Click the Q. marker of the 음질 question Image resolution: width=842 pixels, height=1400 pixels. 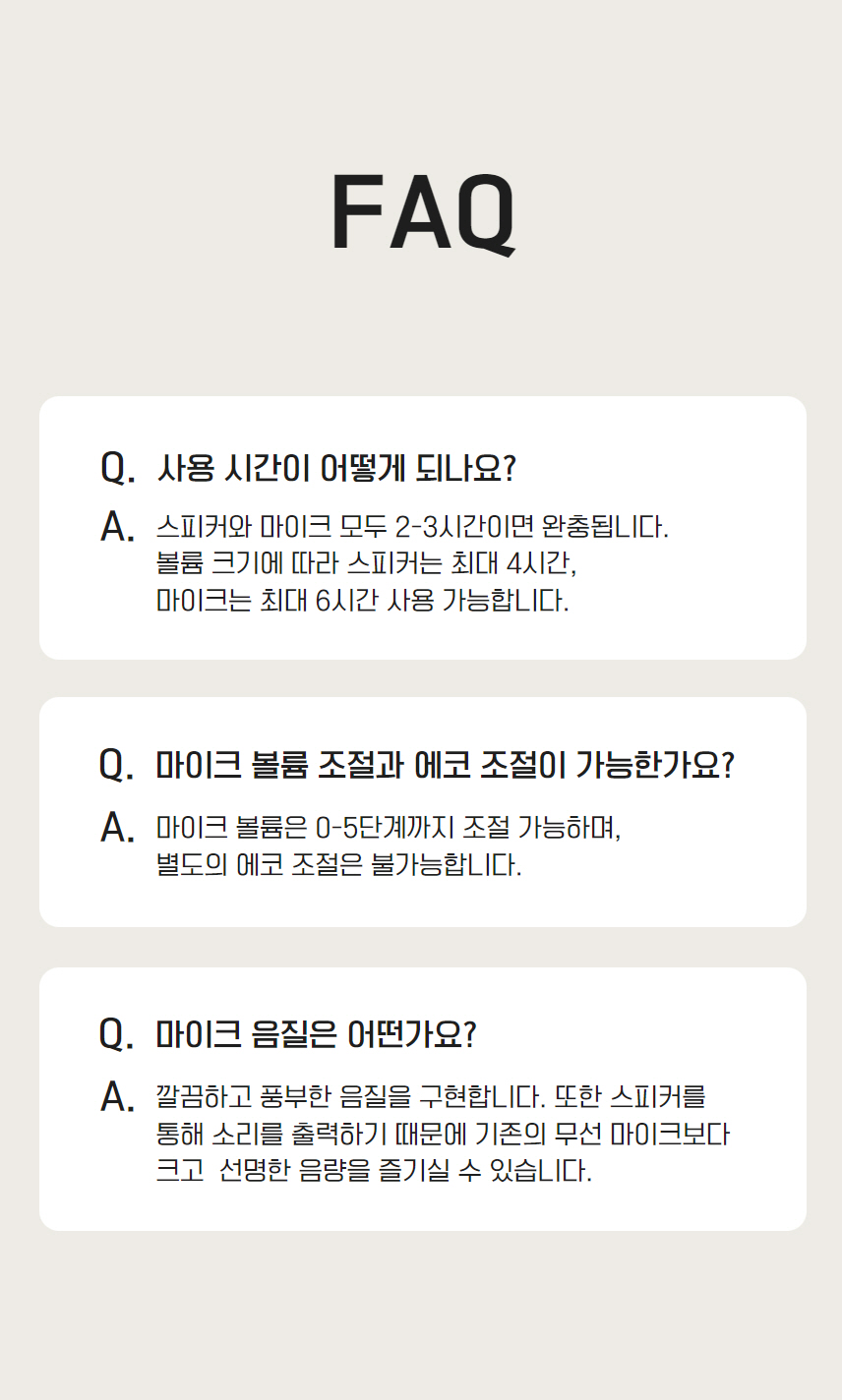point(117,1034)
